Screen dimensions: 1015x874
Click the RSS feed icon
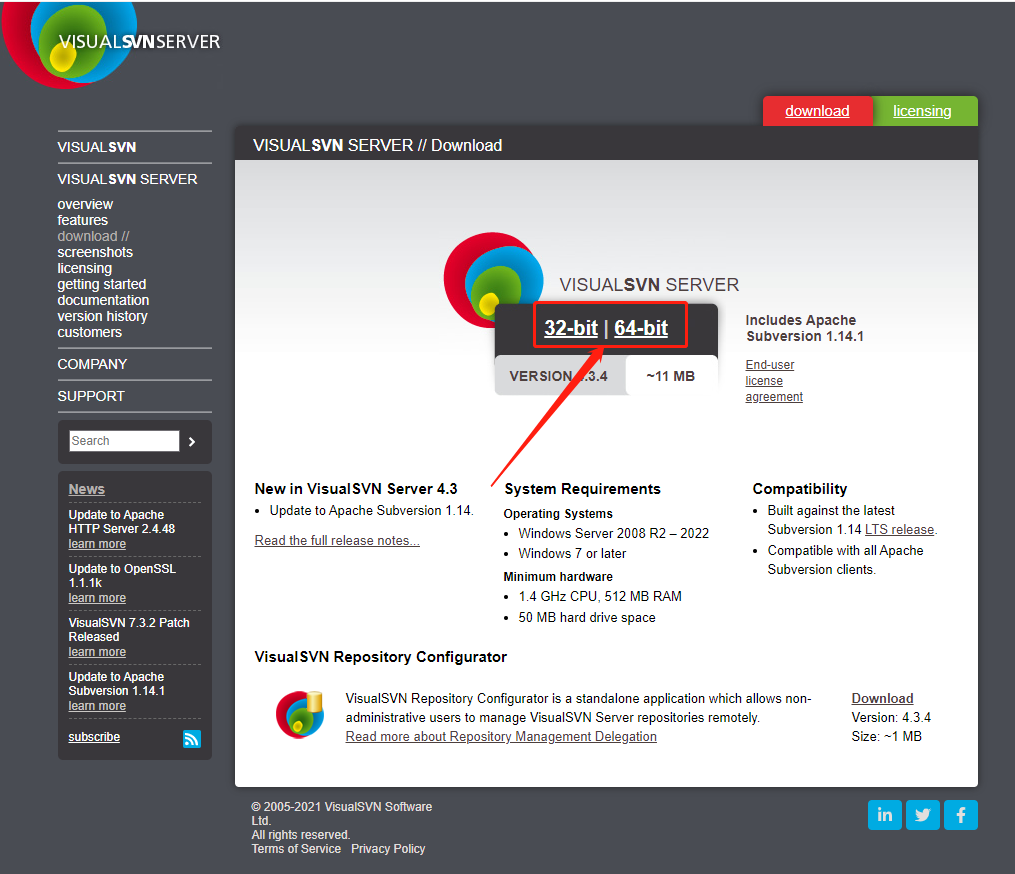click(x=192, y=739)
